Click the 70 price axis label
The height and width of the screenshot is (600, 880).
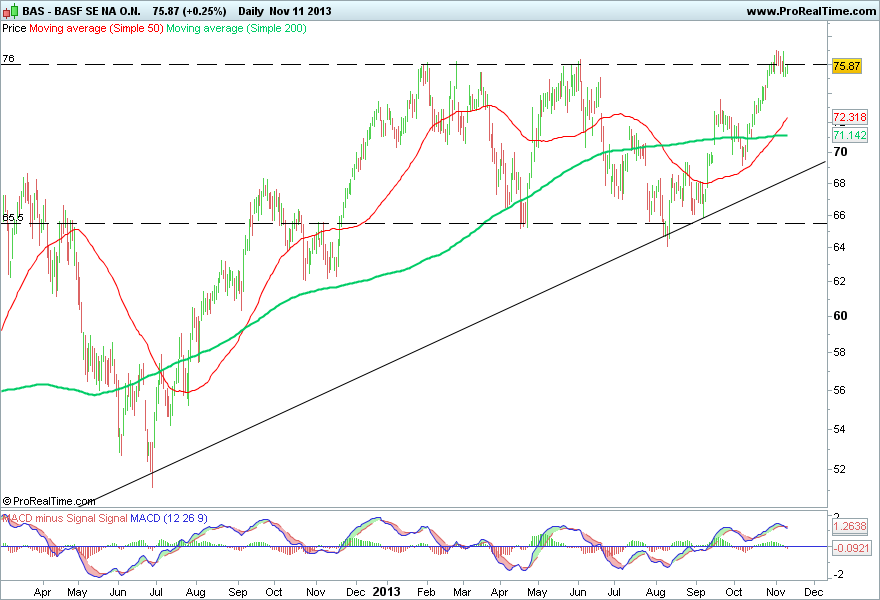(x=840, y=152)
